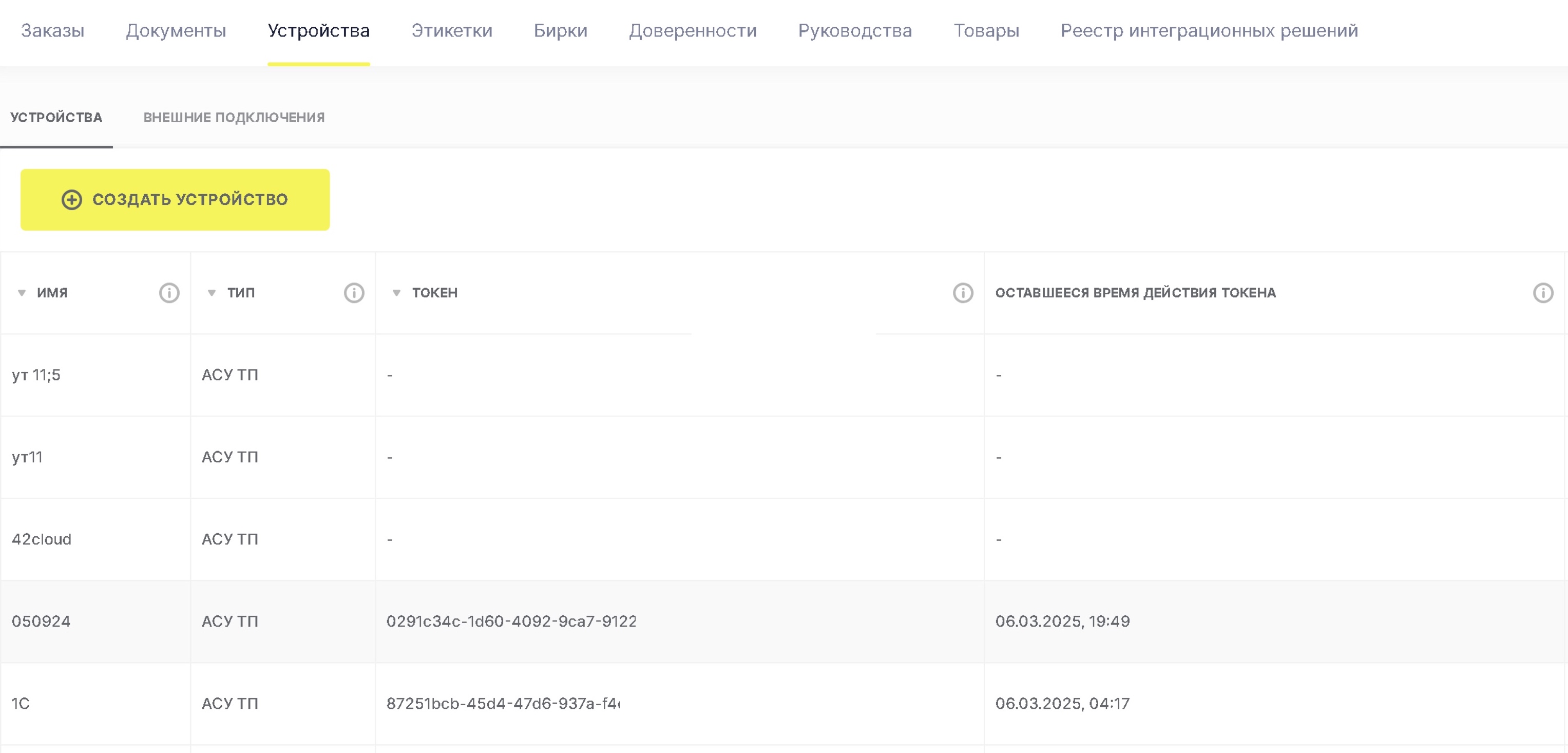Switch to Руководства tab

coord(855,30)
